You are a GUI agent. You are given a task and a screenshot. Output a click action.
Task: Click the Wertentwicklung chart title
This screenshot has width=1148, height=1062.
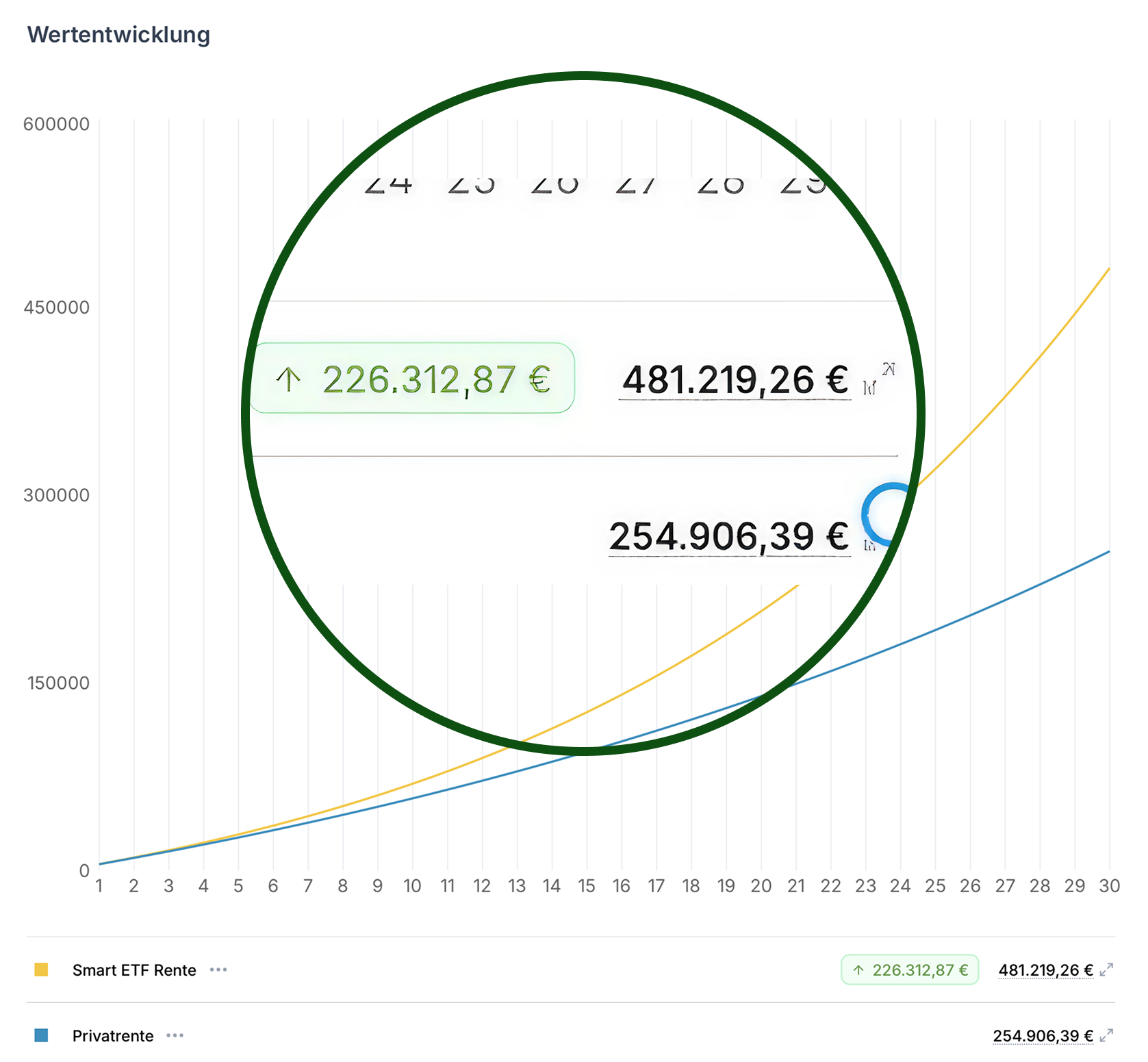click(119, 34)
